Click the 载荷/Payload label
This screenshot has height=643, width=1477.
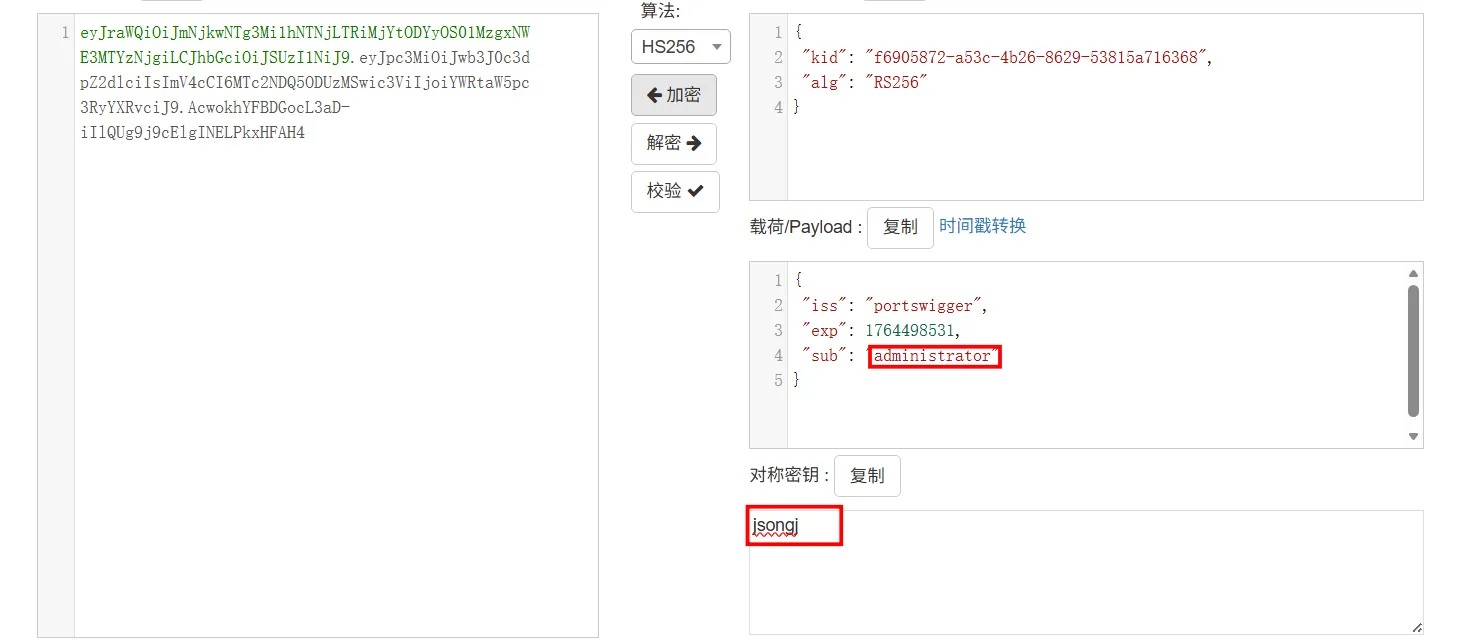806,227
